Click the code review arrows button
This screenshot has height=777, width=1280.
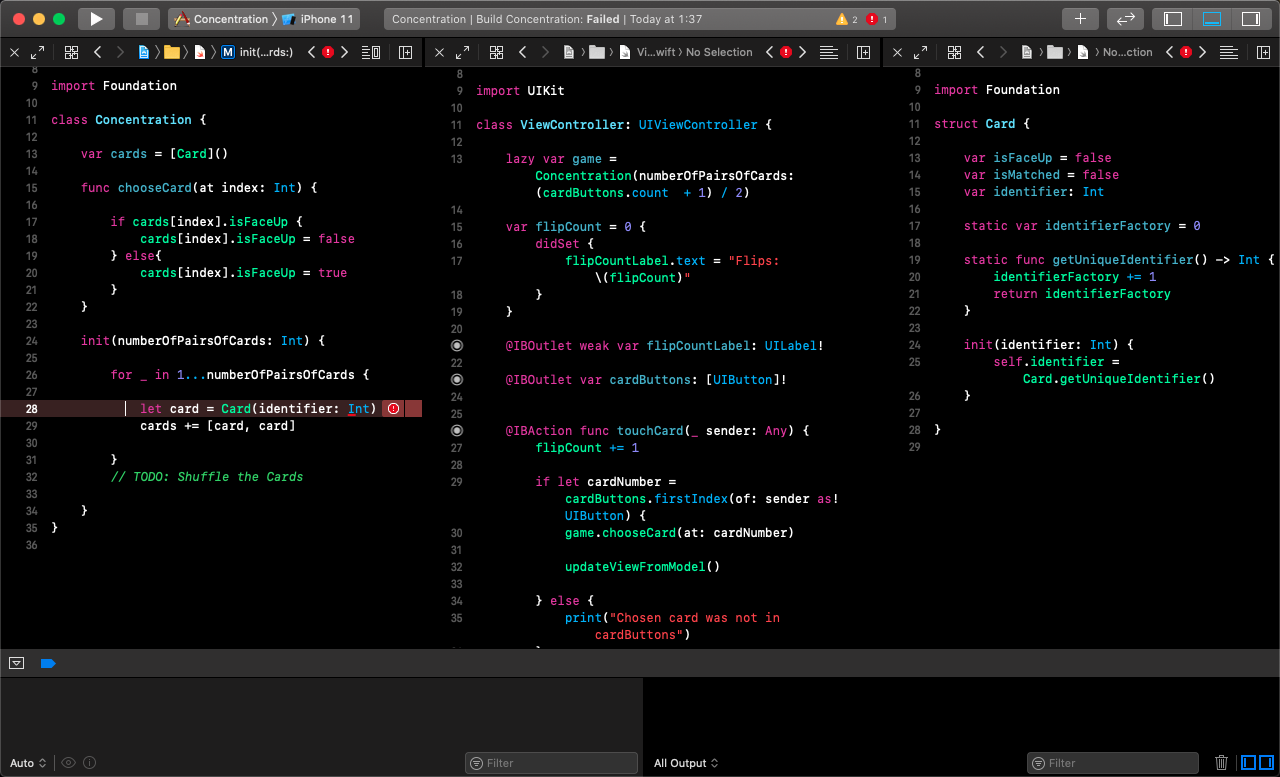coord(1125,19)
